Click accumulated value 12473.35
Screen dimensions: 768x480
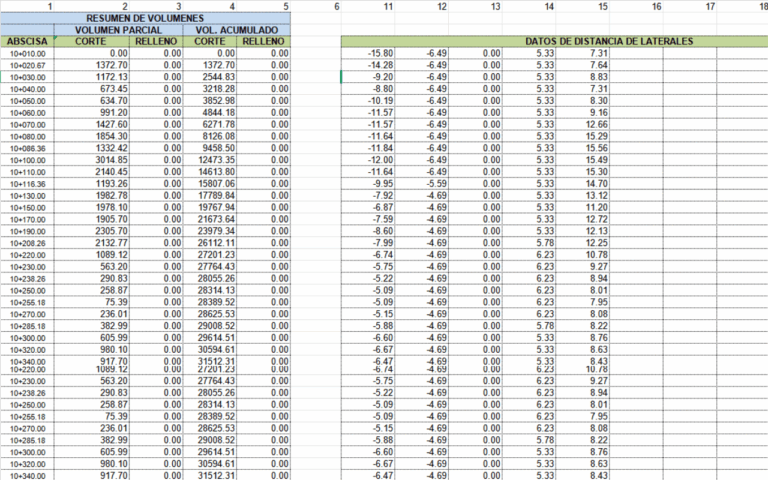click(210, 160)
